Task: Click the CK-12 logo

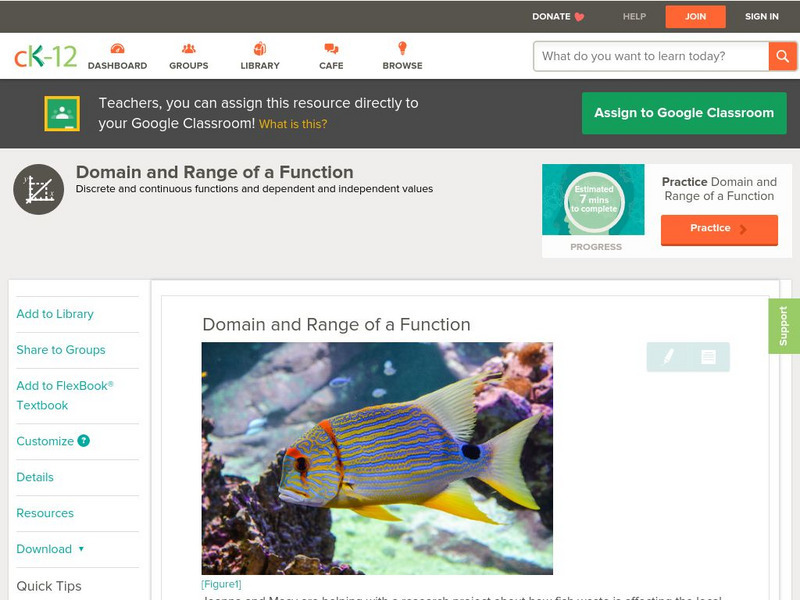Action: [45, 56]
